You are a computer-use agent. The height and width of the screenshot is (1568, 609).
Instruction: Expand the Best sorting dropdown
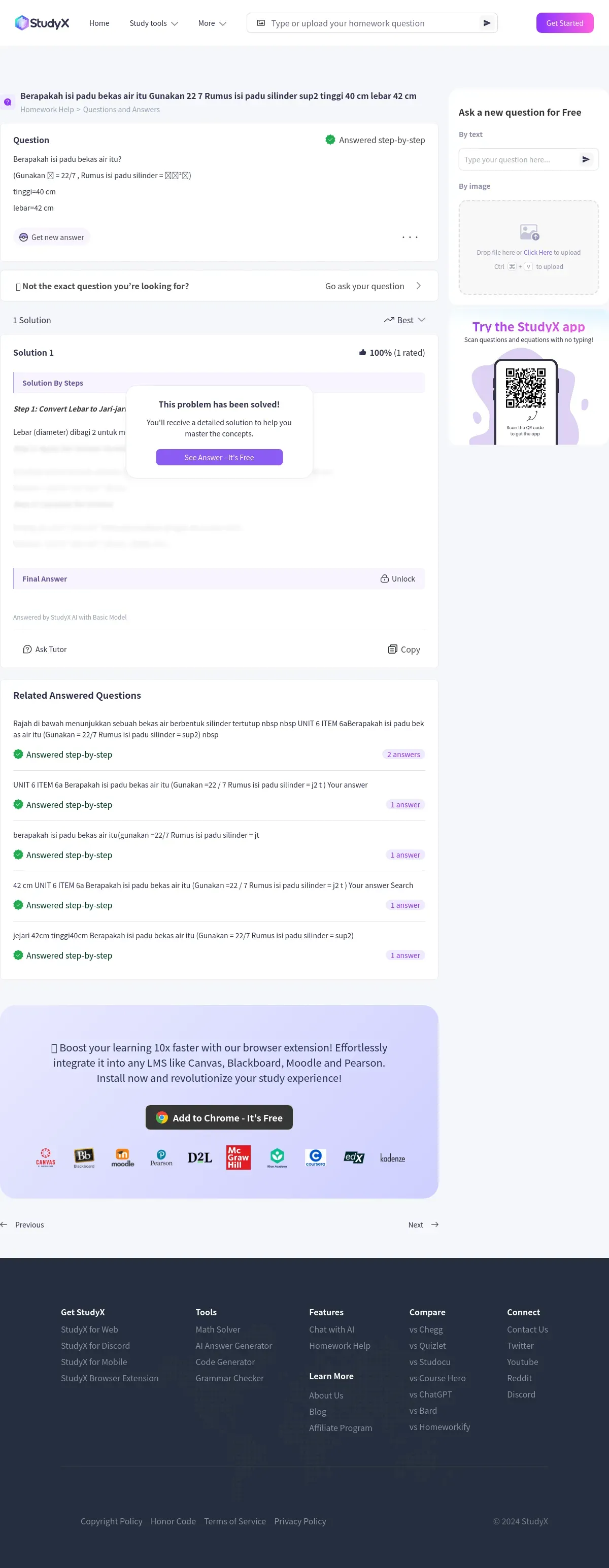[404, 320]
